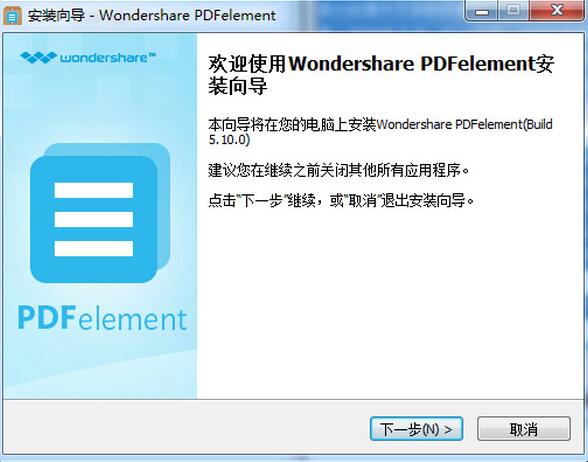Viewport: 588px width, 462px height.
Task: Minimize the setup wizard window
Action: pos(482,10)
